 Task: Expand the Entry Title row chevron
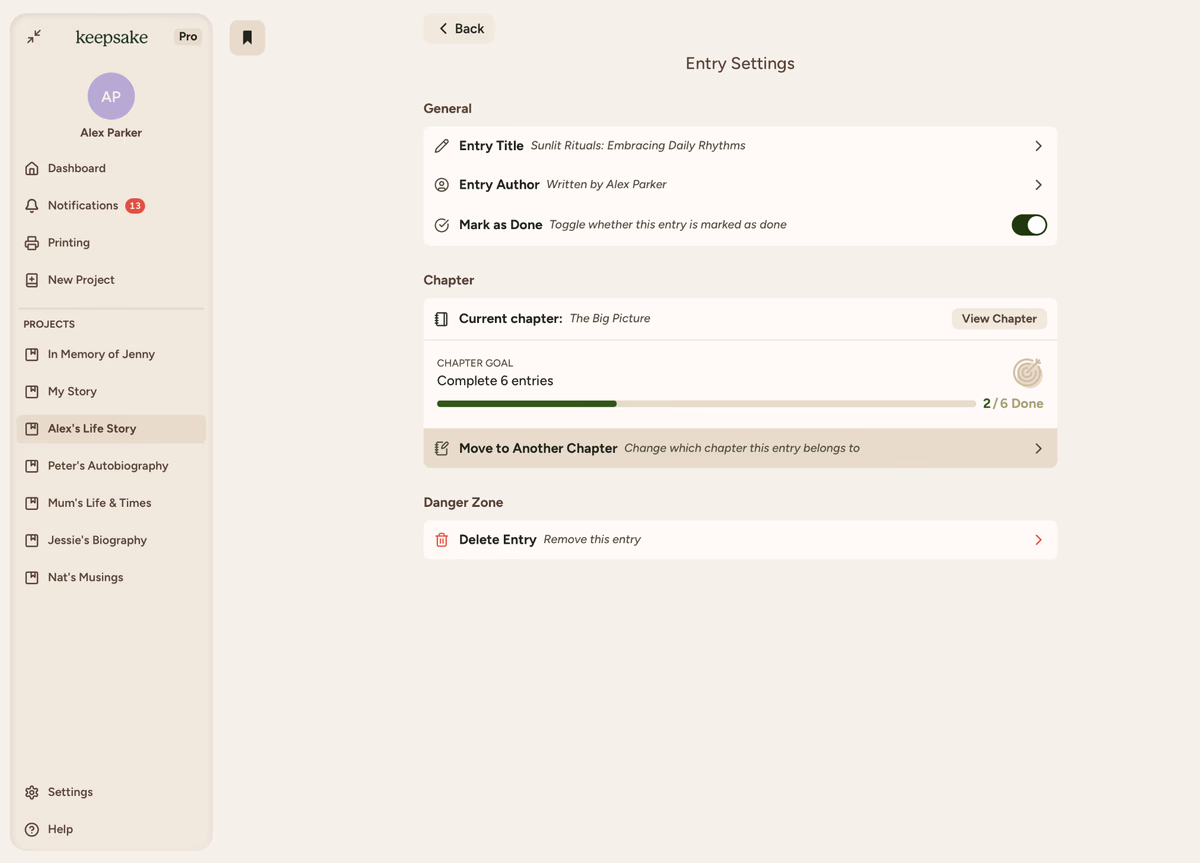[x=1038, y=146]
